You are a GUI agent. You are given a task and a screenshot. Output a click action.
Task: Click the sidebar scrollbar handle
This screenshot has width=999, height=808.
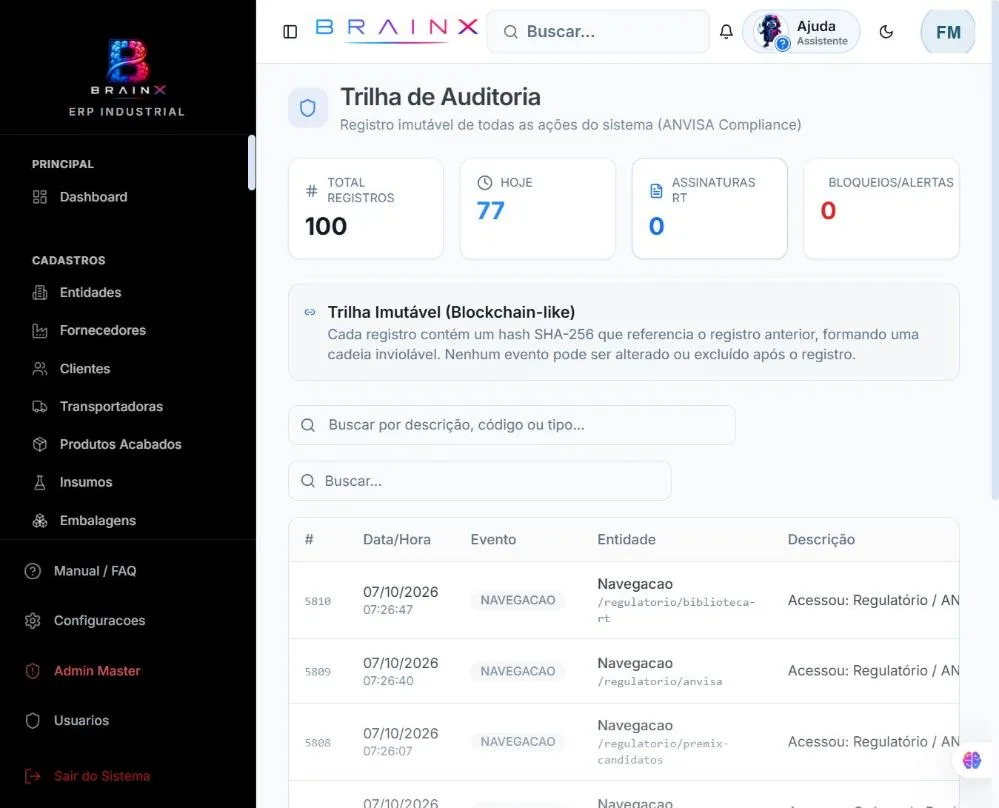[252, 162]
